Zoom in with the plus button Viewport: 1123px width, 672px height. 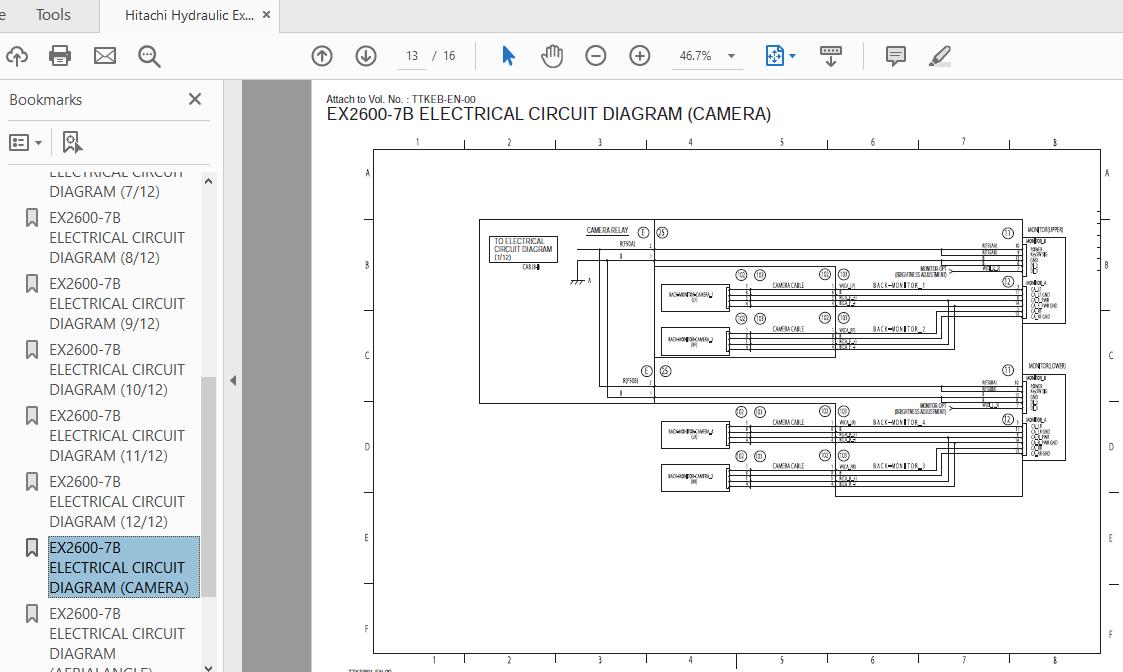[x=639, y=56]
